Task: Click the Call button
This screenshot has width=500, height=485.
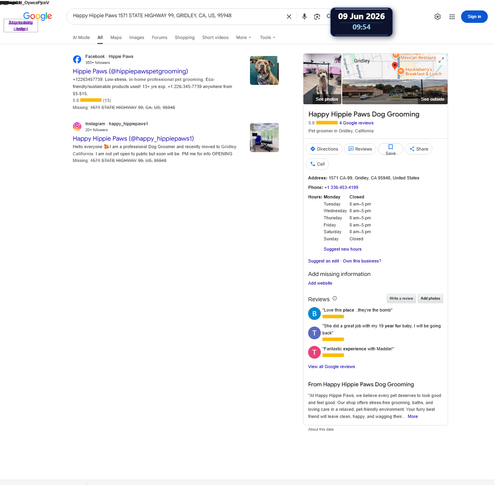Action: click(317, 164)
